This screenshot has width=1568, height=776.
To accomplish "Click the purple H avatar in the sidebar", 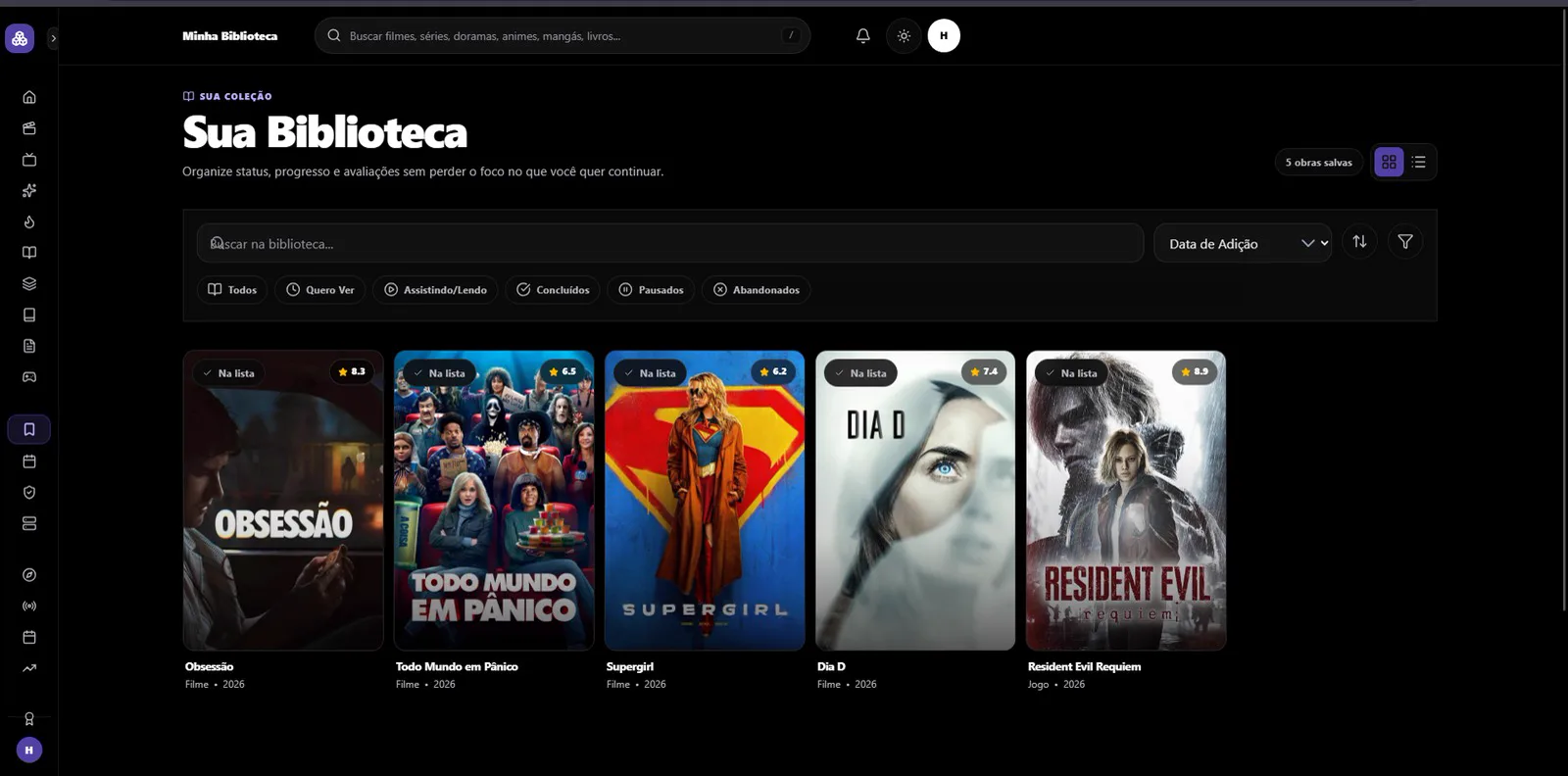I will point(29,751).
